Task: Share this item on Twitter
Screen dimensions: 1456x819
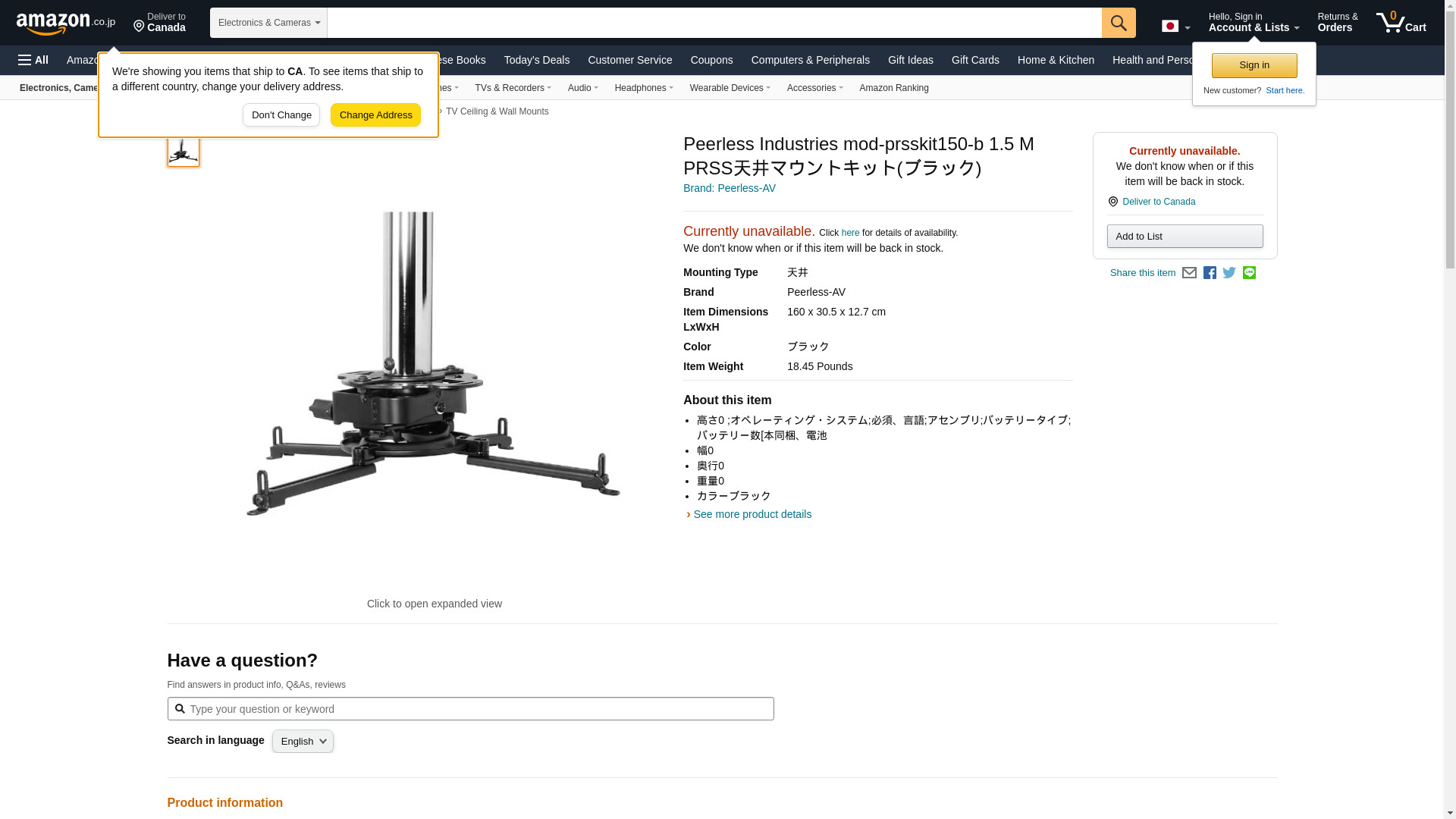Action: point(1229,273)
